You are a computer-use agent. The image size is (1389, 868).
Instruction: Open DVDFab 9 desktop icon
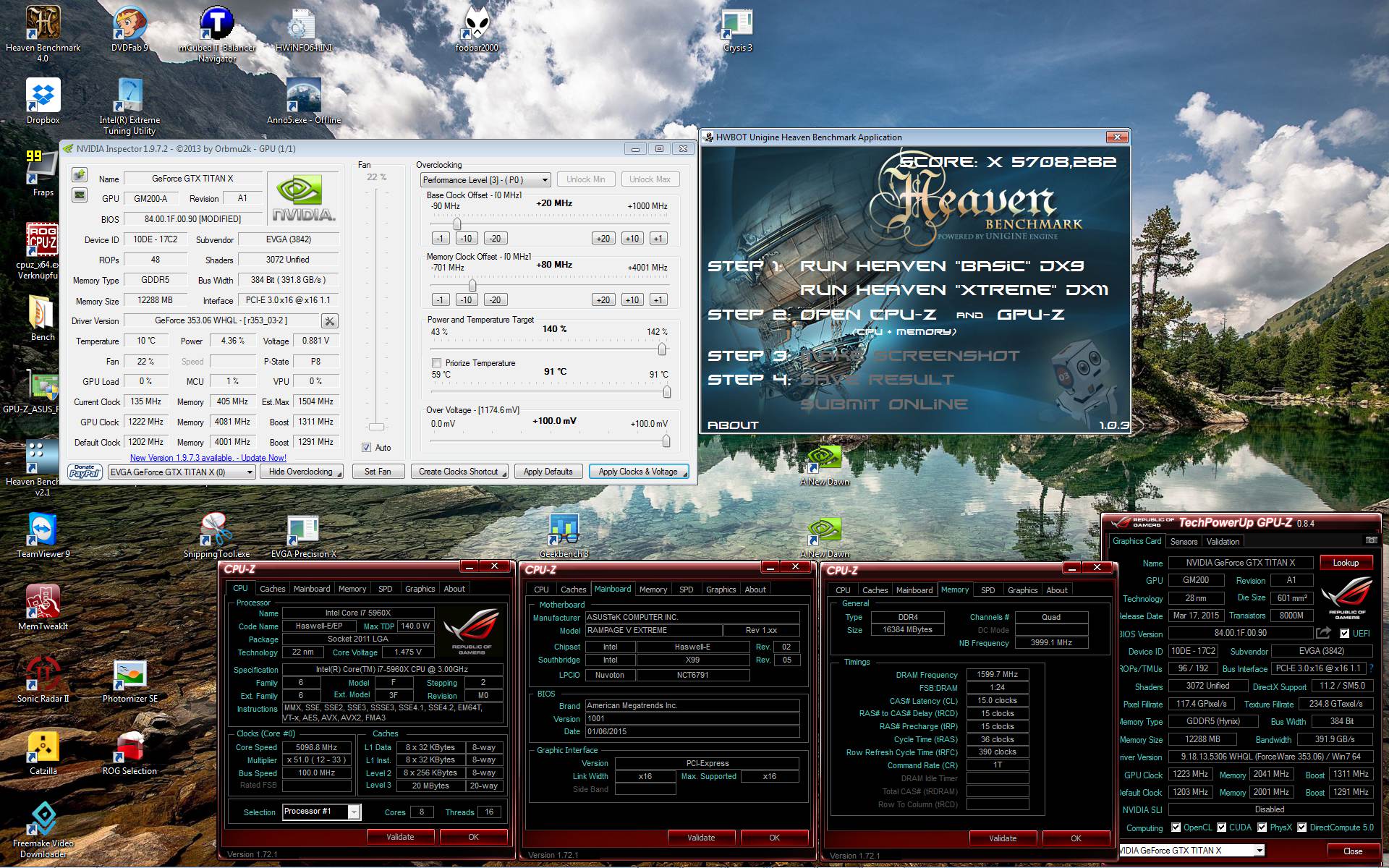(129, 29)
